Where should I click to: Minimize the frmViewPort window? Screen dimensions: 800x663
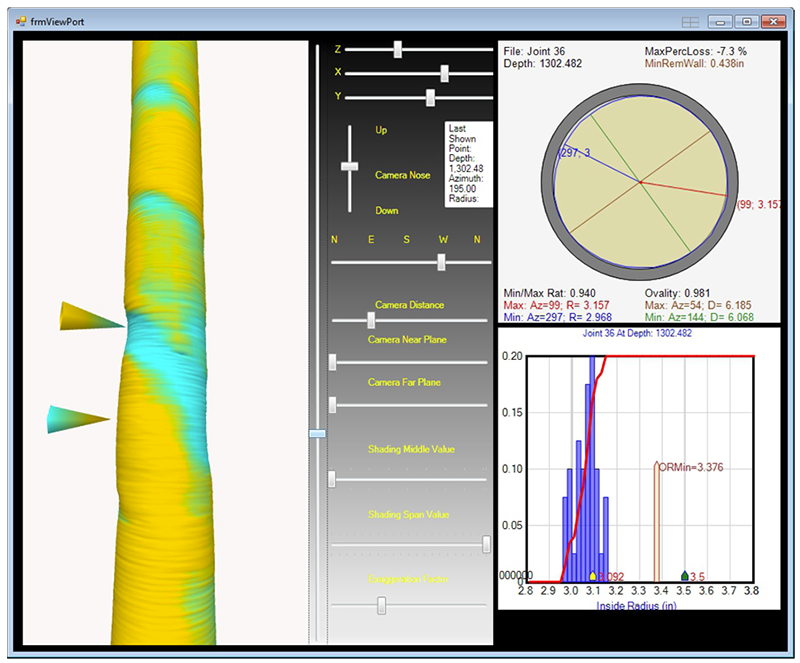720,22
